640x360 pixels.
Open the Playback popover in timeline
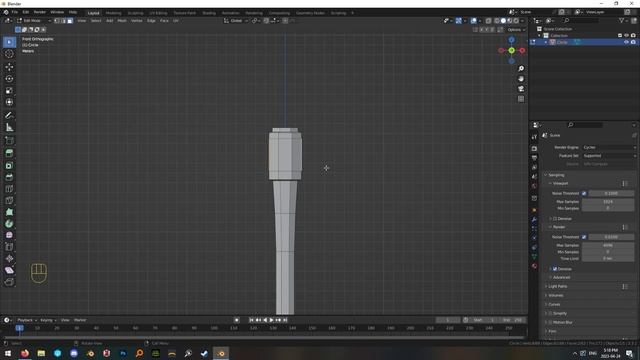pyautogui.click(x=27, y=320)
